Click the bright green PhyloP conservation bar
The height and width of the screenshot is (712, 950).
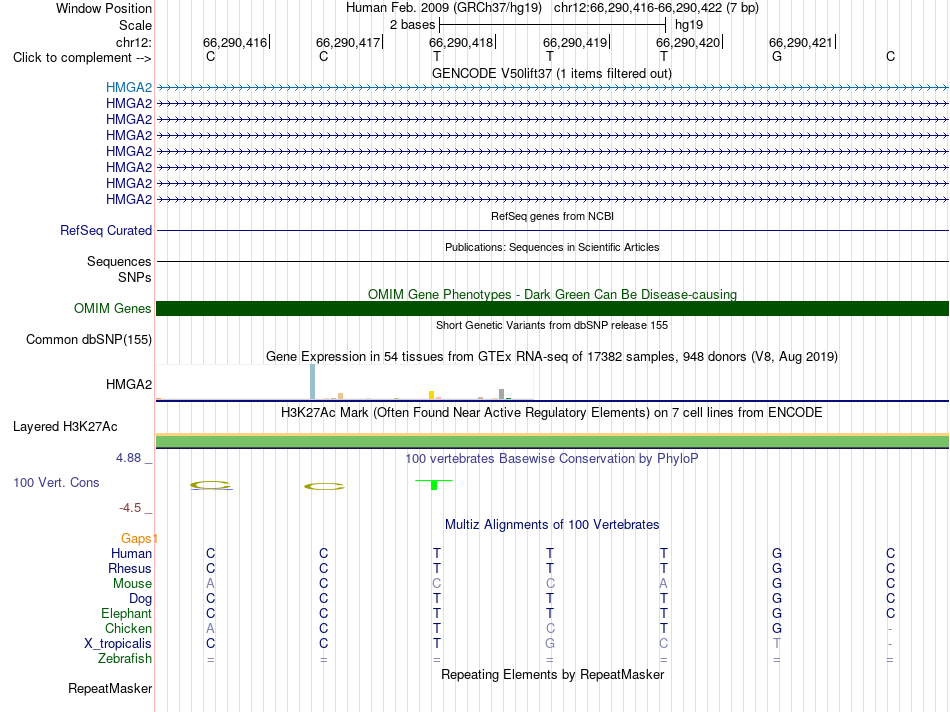434,485
